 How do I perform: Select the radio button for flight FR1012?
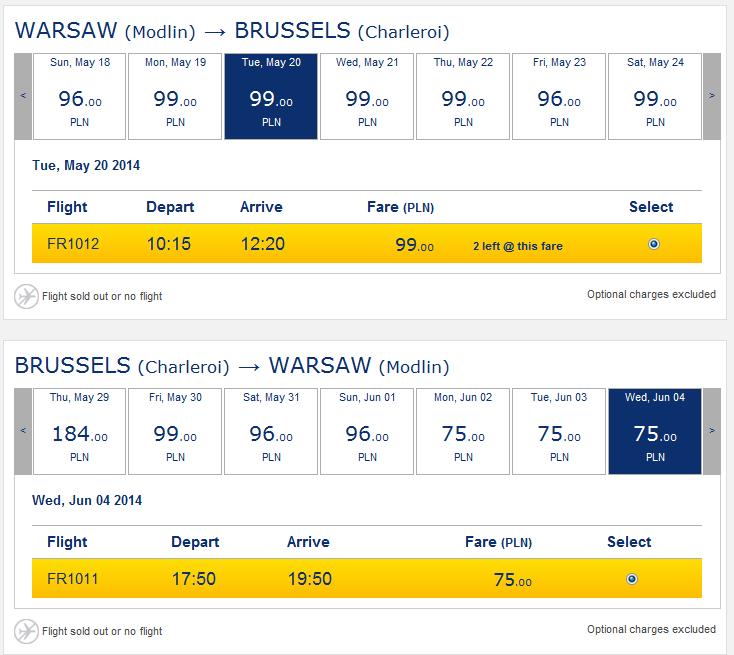(x=654, y=244)
